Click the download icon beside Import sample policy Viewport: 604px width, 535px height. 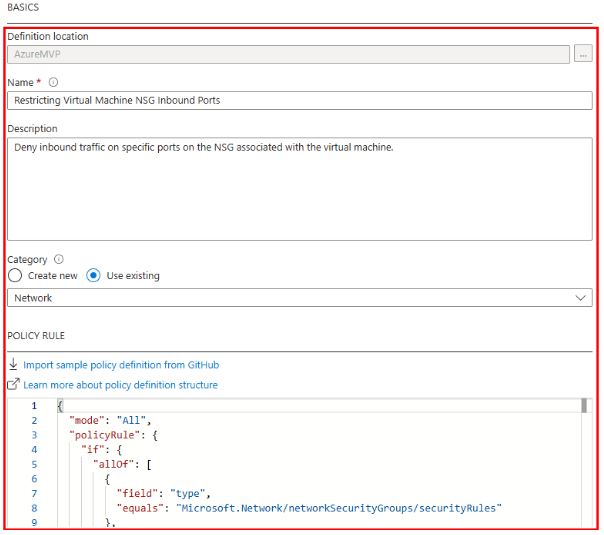click(13, 364)
